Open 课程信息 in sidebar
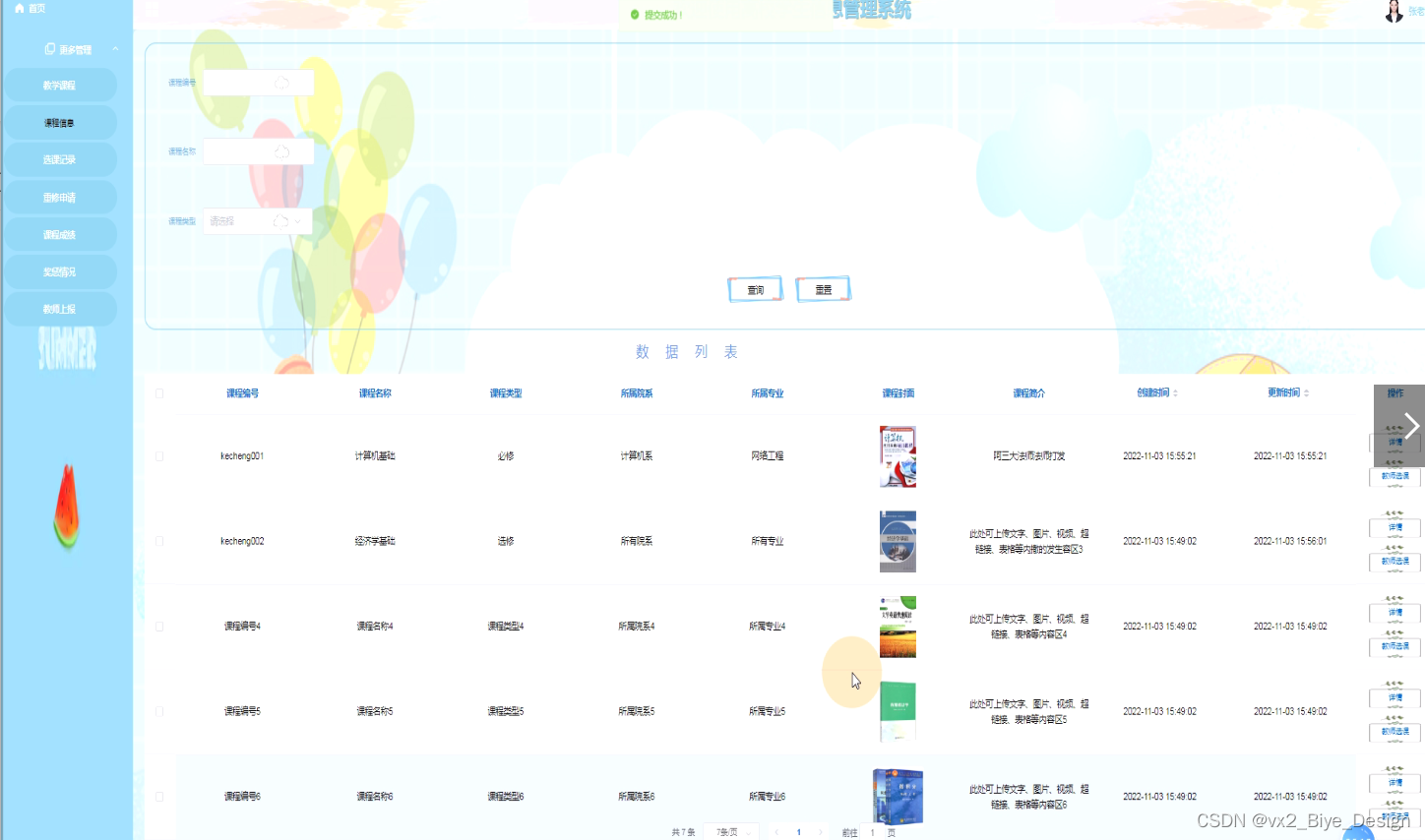This screenshot has width=1425, height=840. point(60,123)
